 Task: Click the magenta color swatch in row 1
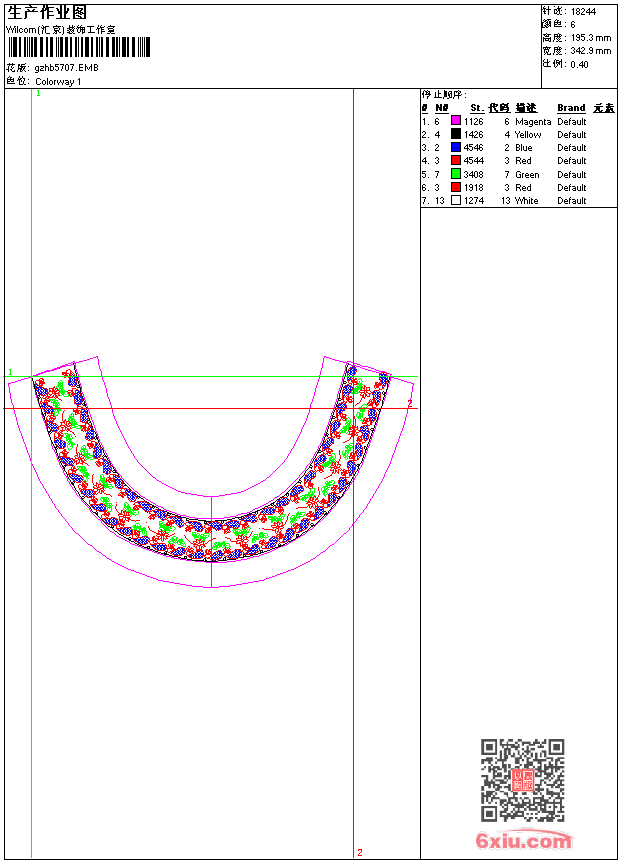click(456, 121)
